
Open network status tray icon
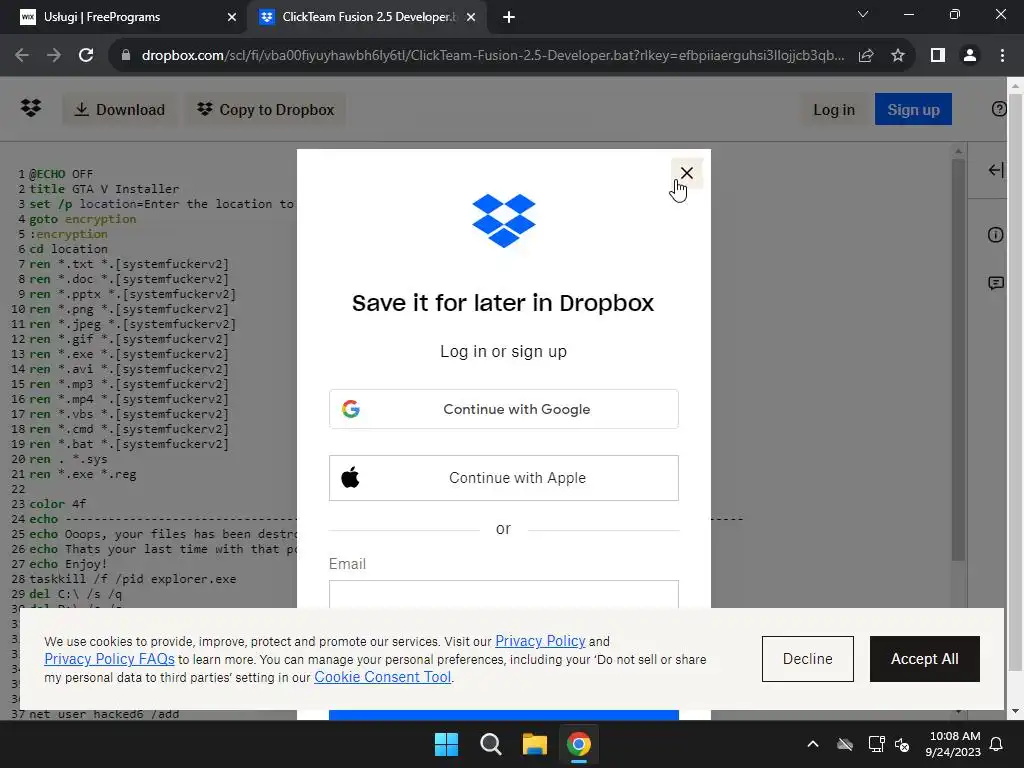pos(876,744)
